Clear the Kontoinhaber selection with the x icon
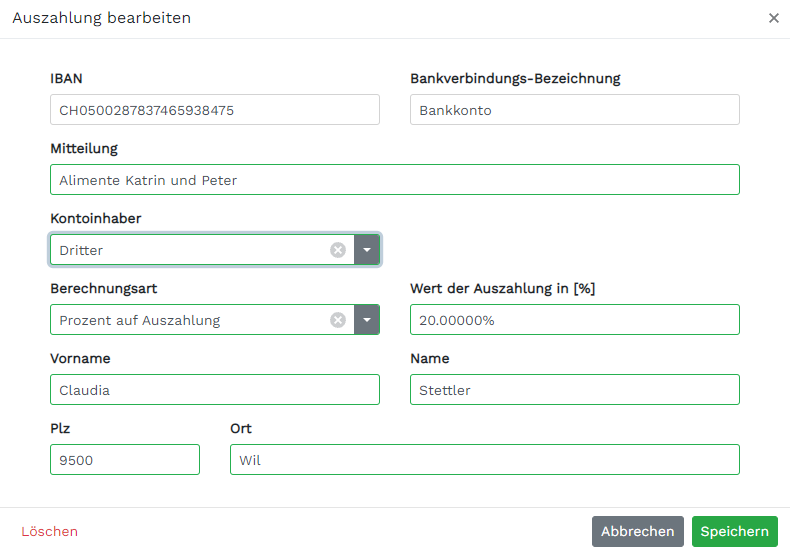This screenshot has width=790, height=551. [x=338, y=250]
